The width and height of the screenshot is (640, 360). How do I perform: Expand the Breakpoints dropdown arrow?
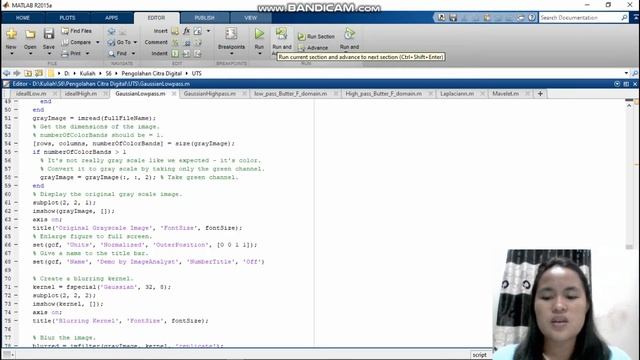231,53
